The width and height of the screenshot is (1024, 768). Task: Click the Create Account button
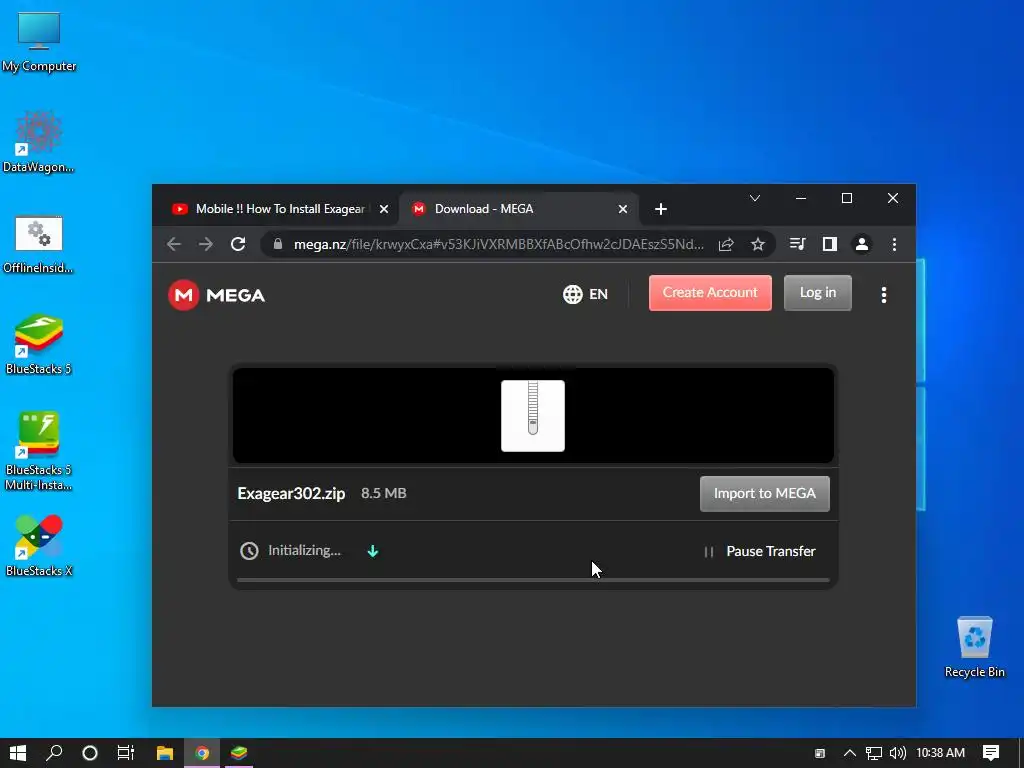point(710,293)
